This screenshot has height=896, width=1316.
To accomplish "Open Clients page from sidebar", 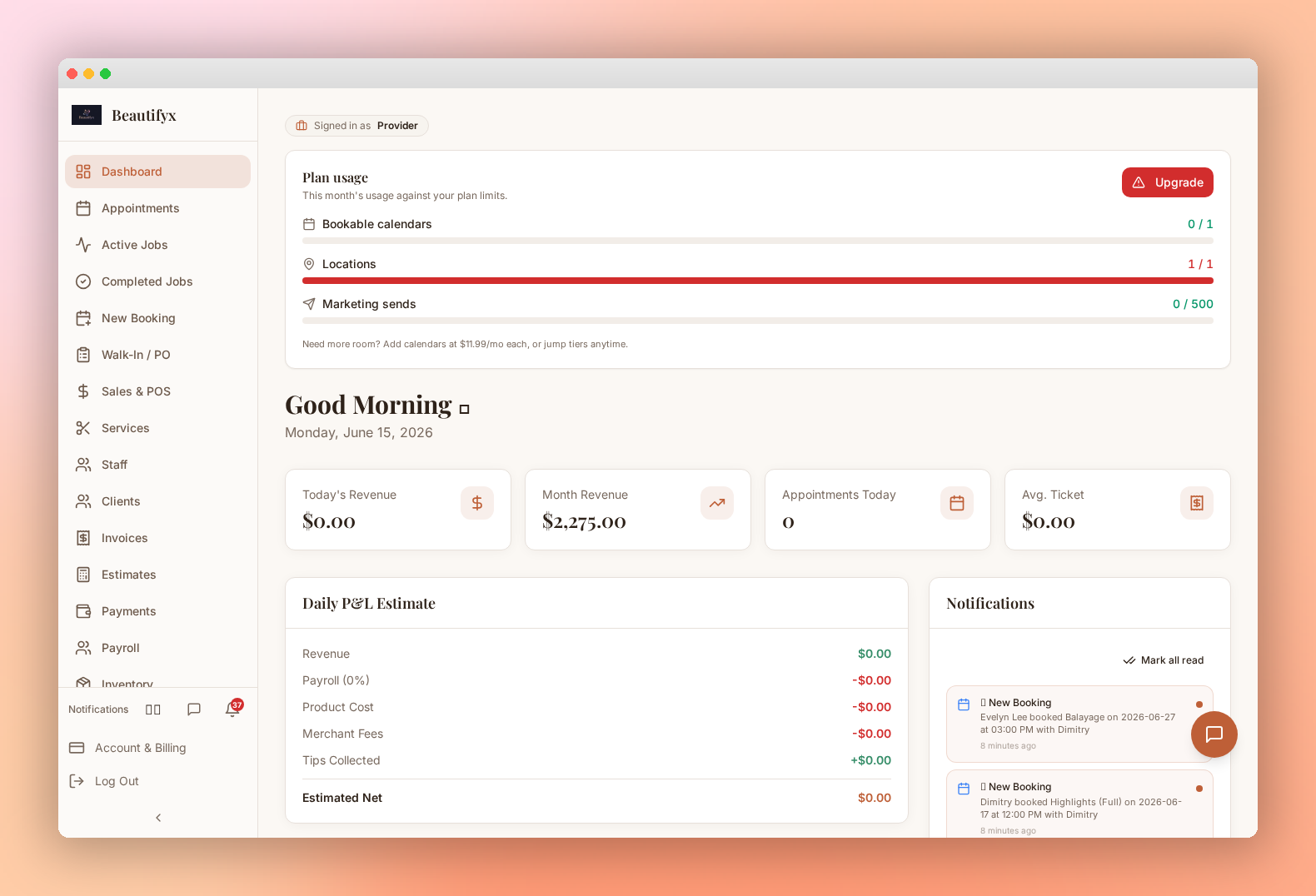I will click(157, 501).
